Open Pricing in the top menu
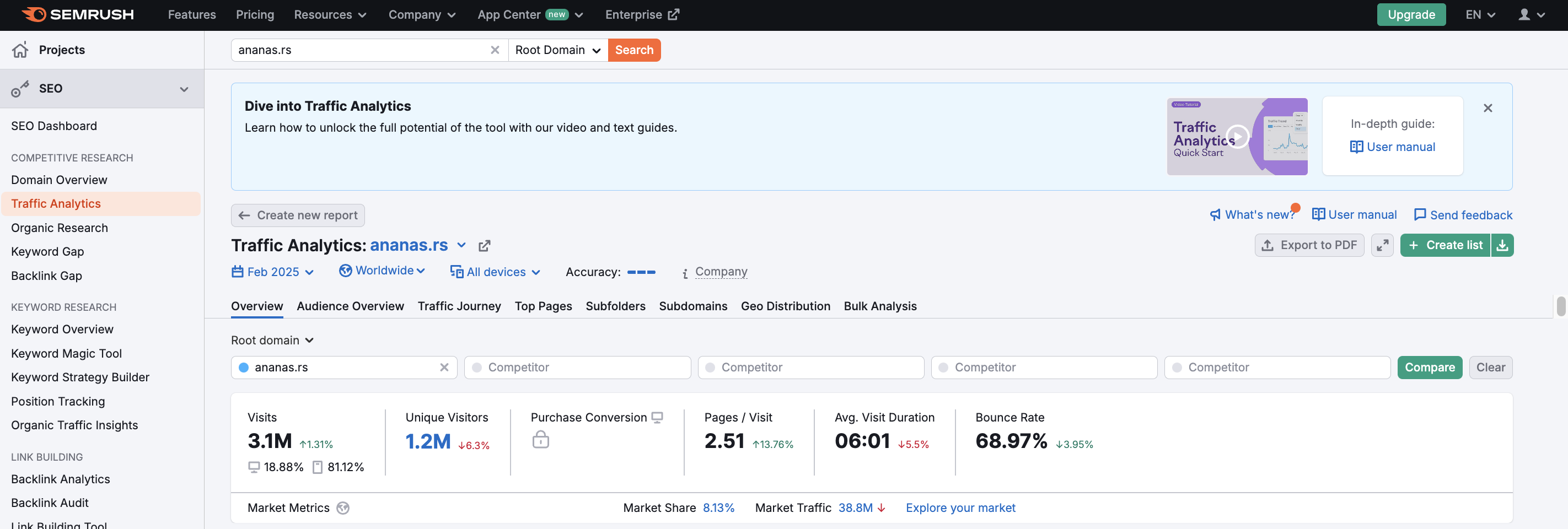 (255, 14)
